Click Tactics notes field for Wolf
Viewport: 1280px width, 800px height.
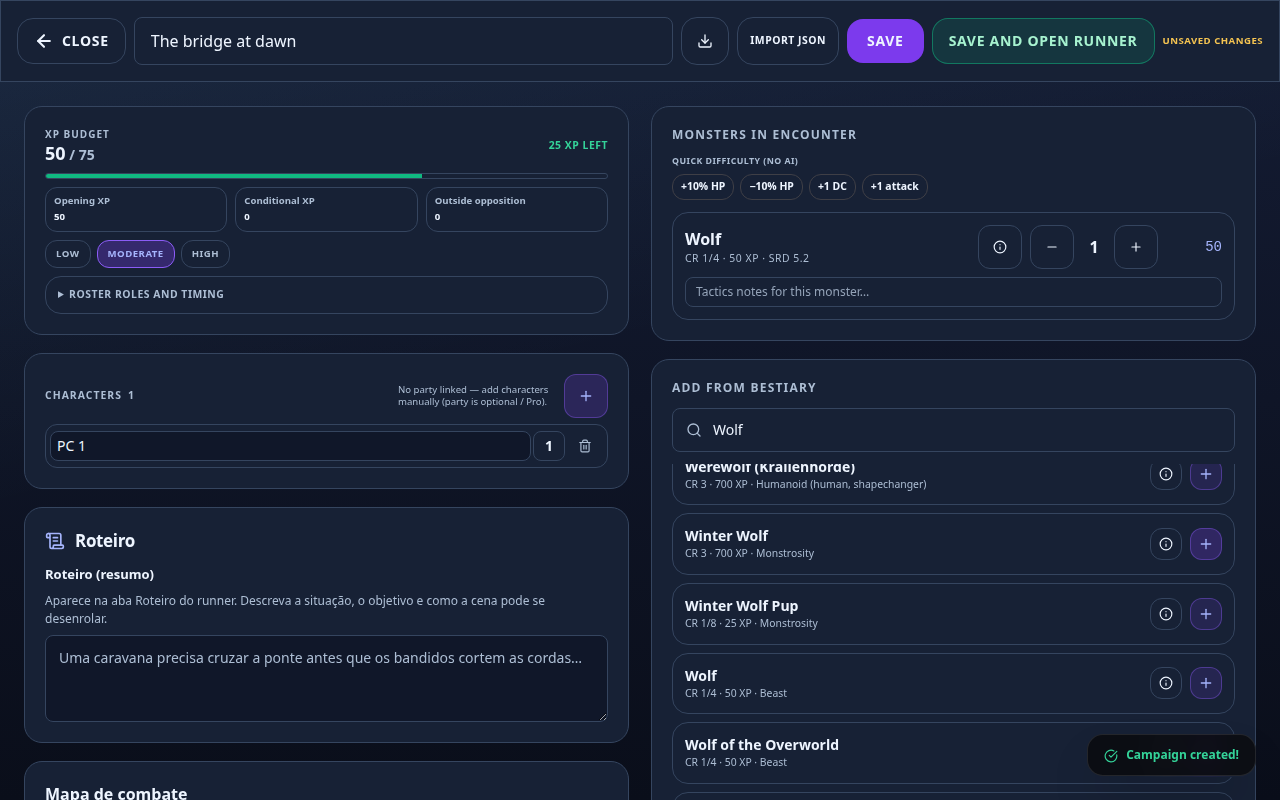coord(953,292)
